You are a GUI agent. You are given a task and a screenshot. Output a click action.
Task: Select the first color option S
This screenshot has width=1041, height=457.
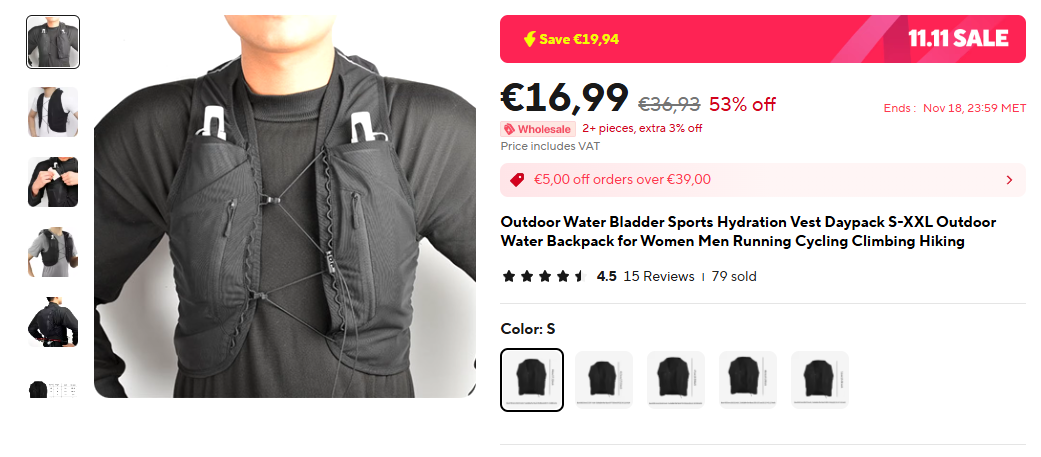pyautogui.click(x=532, y=380)
